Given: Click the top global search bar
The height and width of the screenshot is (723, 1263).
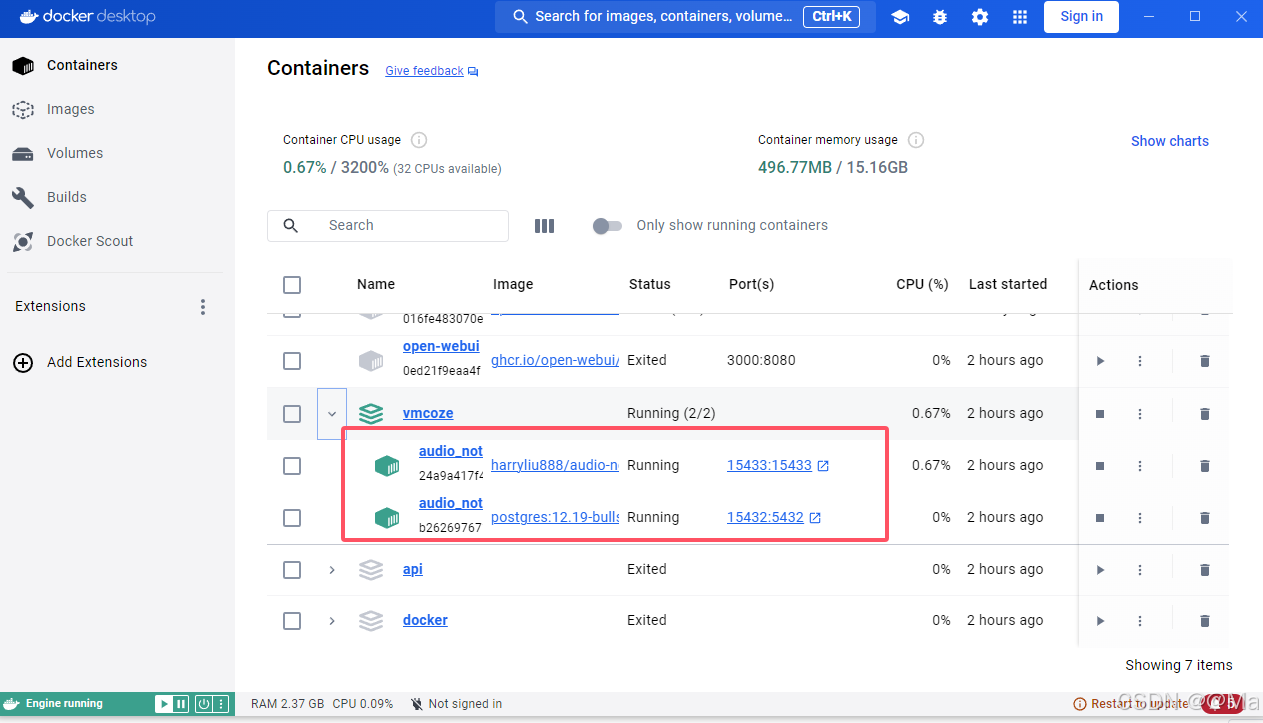Looking at the screenshot, I should 686,17.
